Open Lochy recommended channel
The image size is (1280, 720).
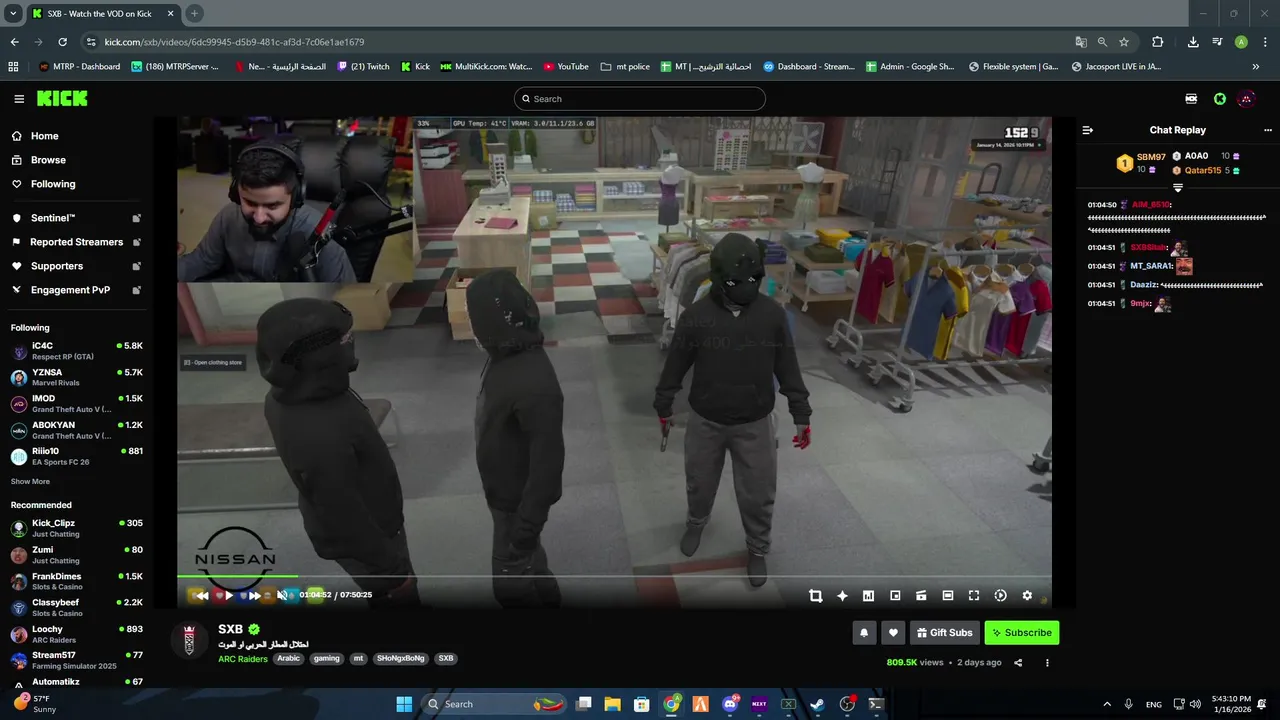tap(76, 634)
